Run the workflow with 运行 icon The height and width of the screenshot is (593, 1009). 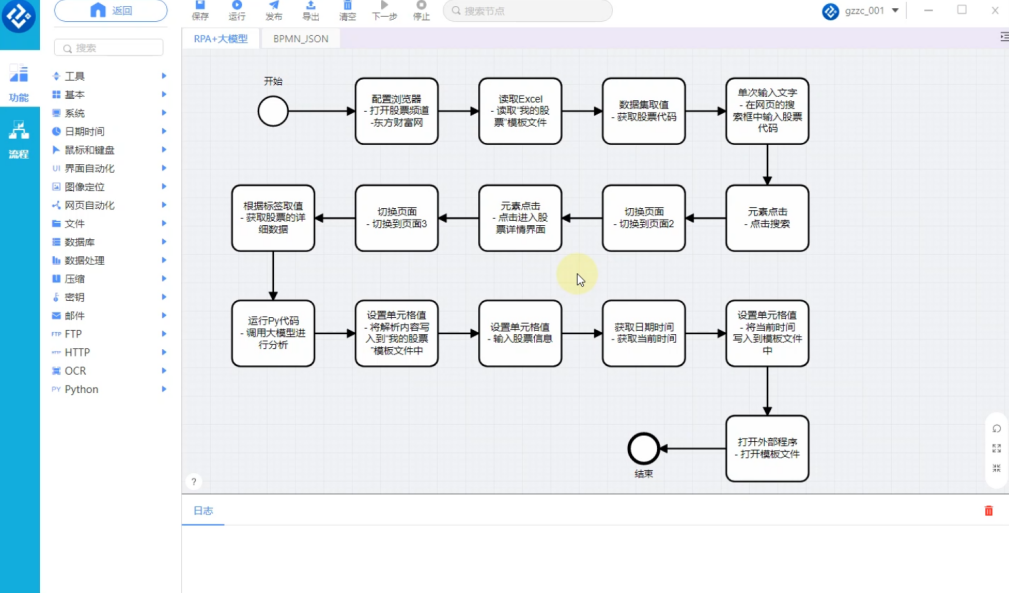(x=237, y=7)
